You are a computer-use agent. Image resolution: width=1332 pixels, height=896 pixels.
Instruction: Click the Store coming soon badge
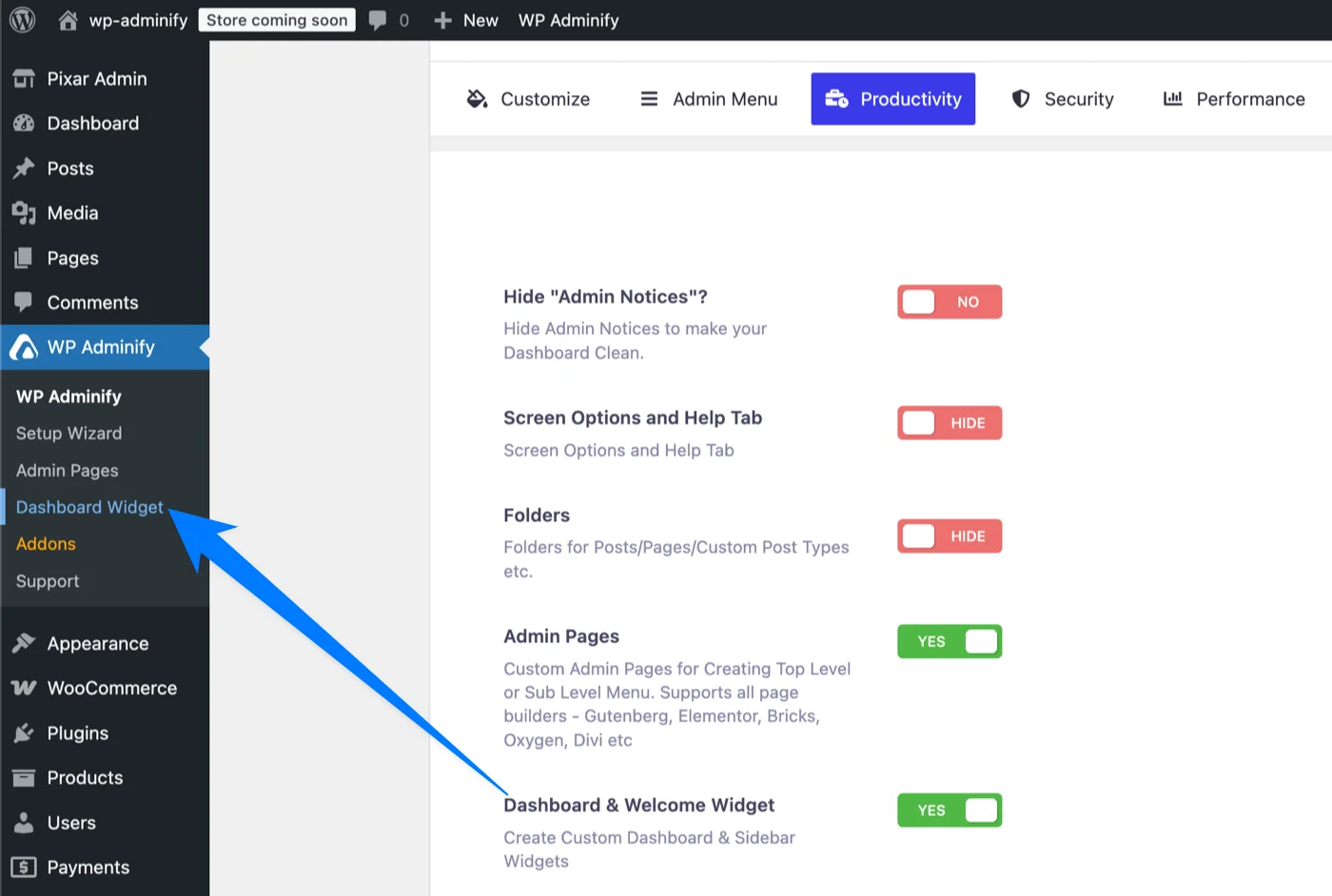pos(277,20)
